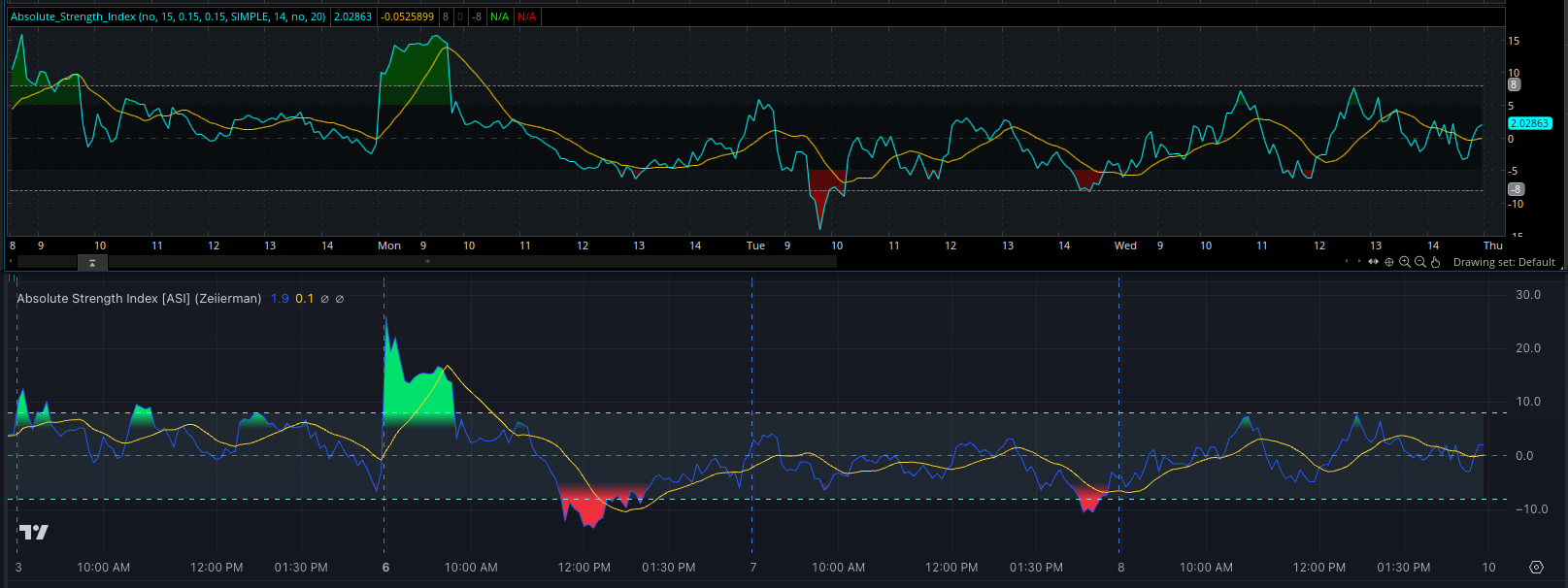Click the green N/A field in header
This screenshot has height=588, width=1568.
point(499,16)
